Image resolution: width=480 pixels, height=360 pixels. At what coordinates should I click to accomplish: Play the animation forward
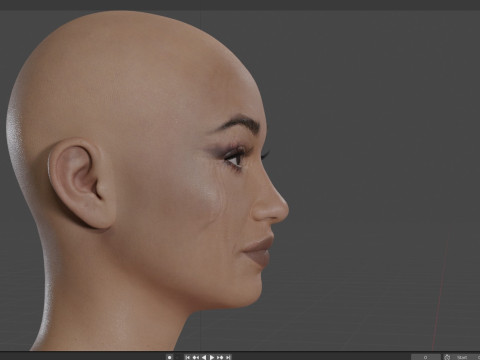pyautogui.click(x=212, y=357)
